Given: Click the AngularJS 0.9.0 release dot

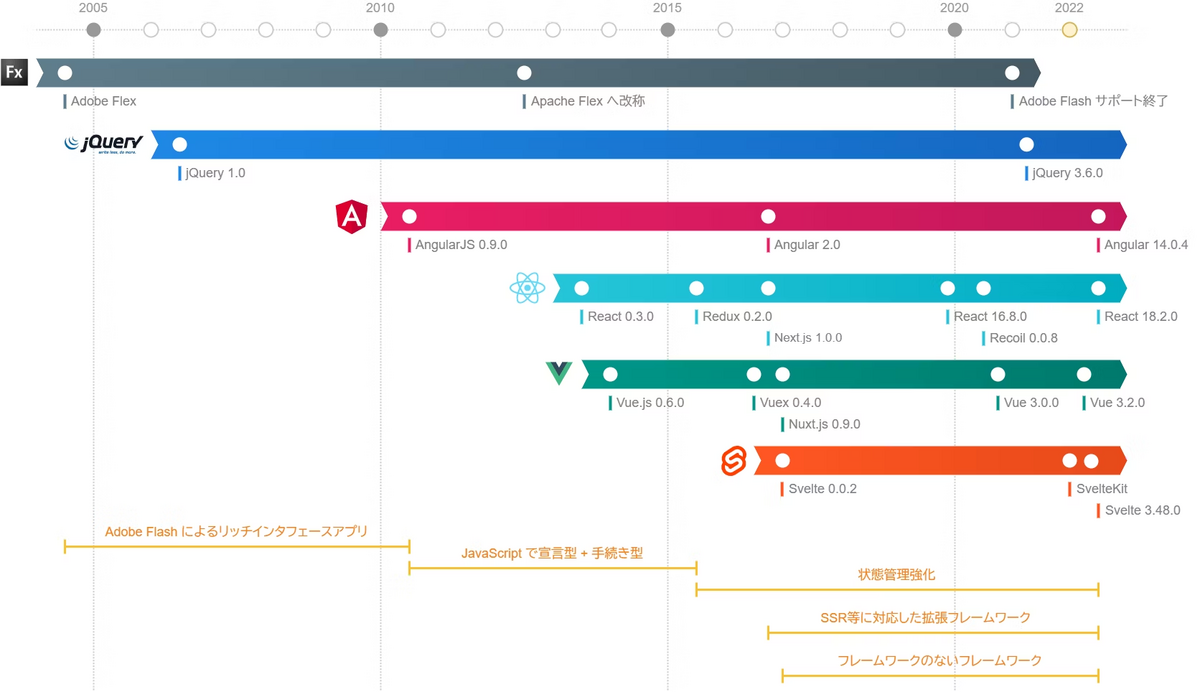Looking at the screenshot, I should point(409,217).
